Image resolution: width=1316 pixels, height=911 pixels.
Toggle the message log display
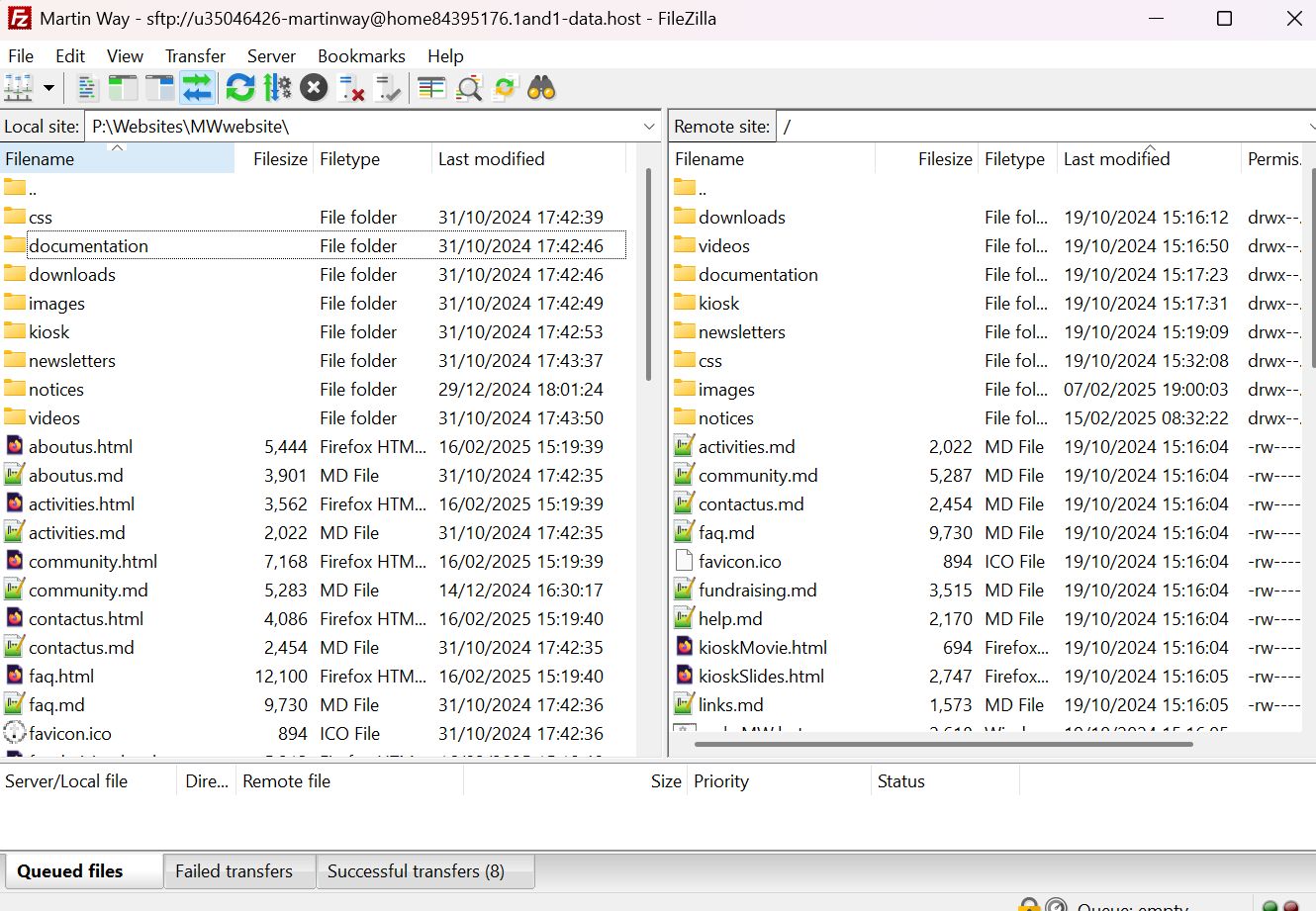(x=87, y=89)
